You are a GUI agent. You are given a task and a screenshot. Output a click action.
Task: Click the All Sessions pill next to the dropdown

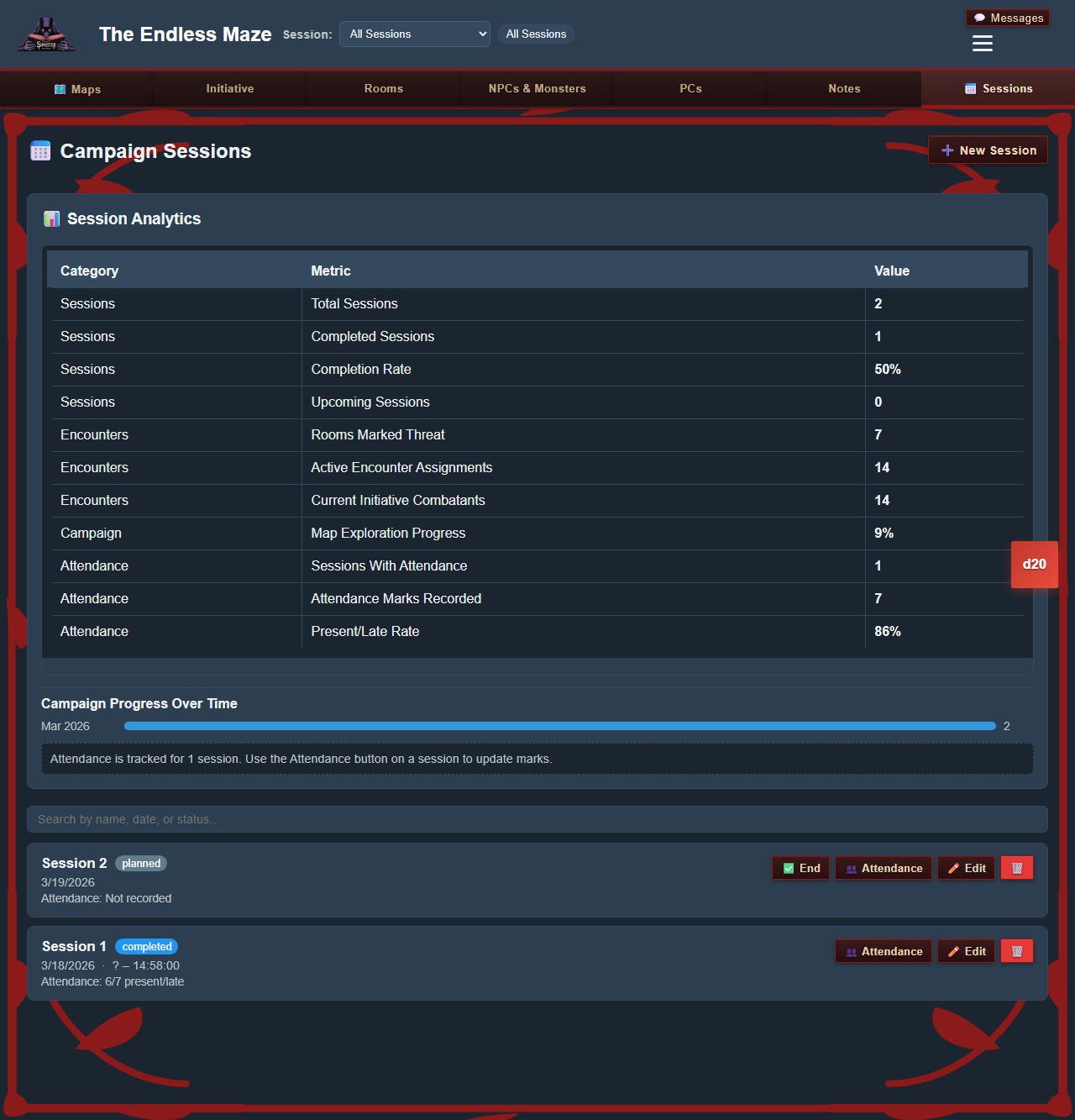click(x=536, y=34)
